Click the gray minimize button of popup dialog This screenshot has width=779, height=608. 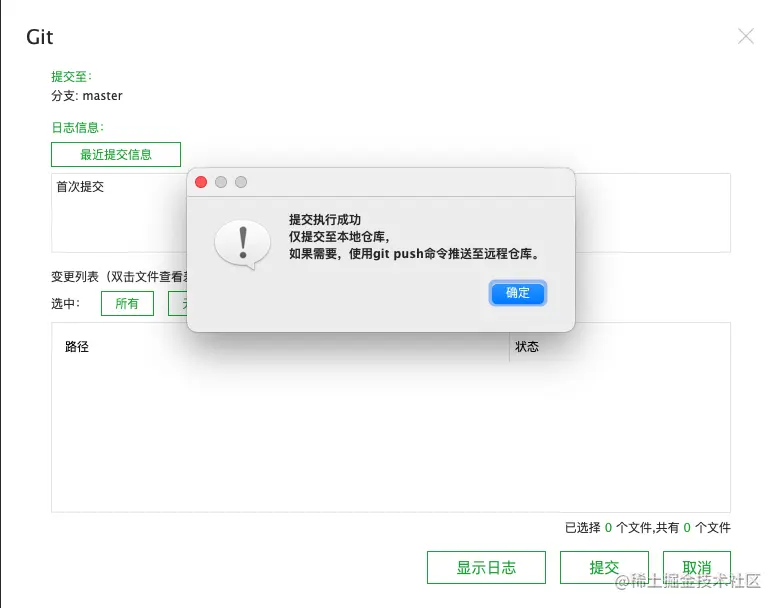(x=221, y=182)
